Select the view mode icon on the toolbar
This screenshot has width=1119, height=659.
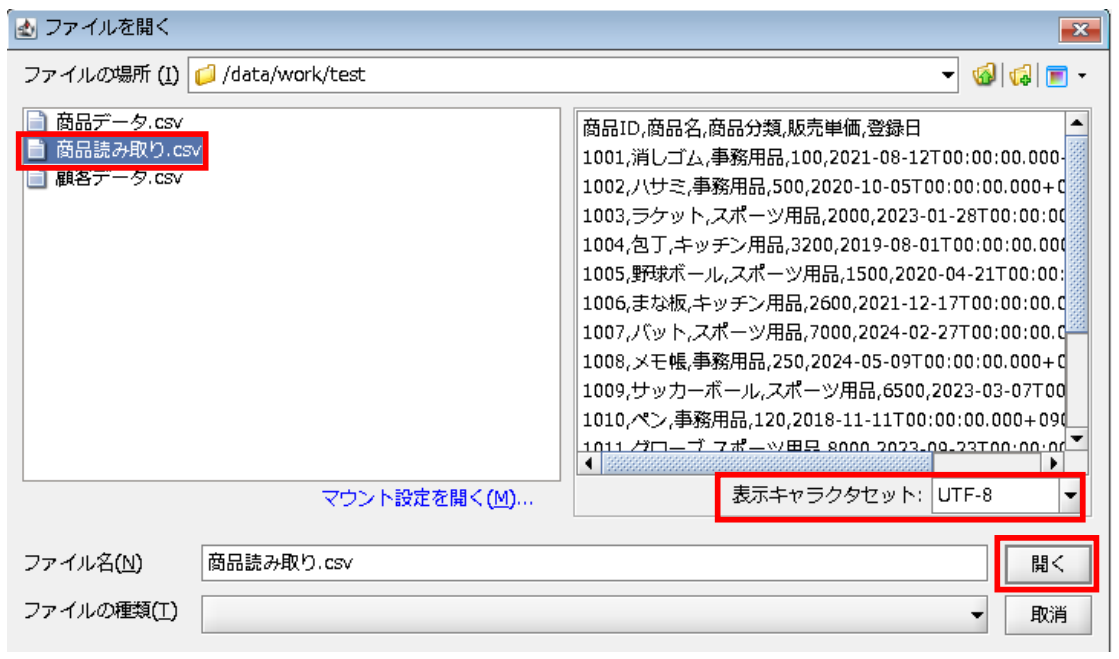1057,73
